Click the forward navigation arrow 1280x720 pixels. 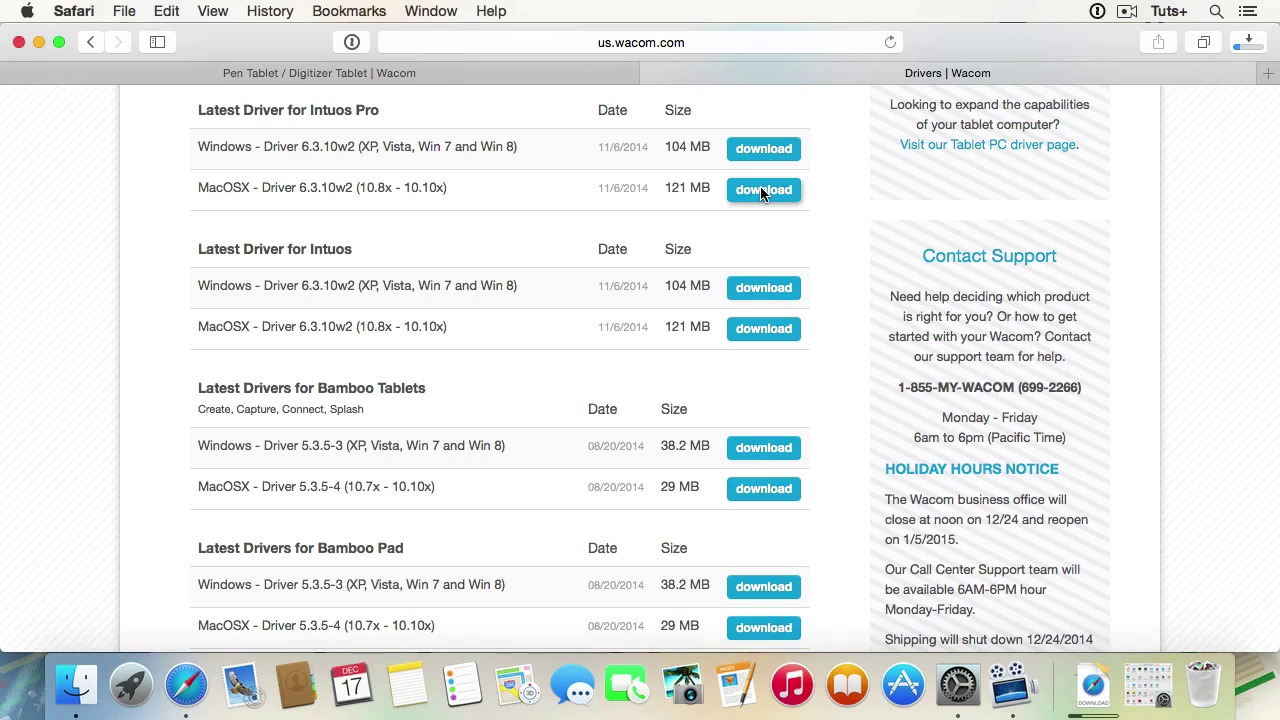[x=118, y=42]
